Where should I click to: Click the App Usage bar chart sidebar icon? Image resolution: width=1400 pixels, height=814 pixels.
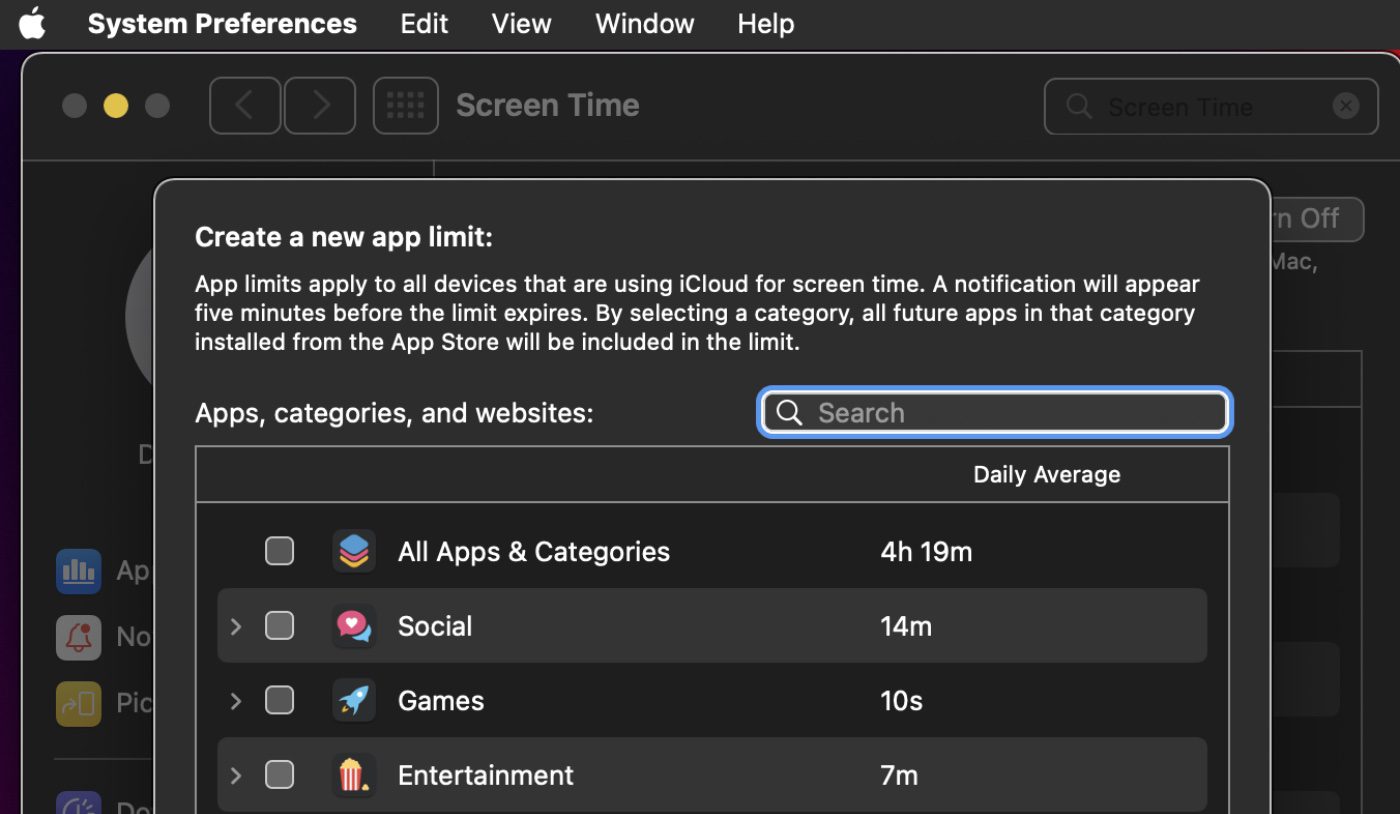(78, 571)
